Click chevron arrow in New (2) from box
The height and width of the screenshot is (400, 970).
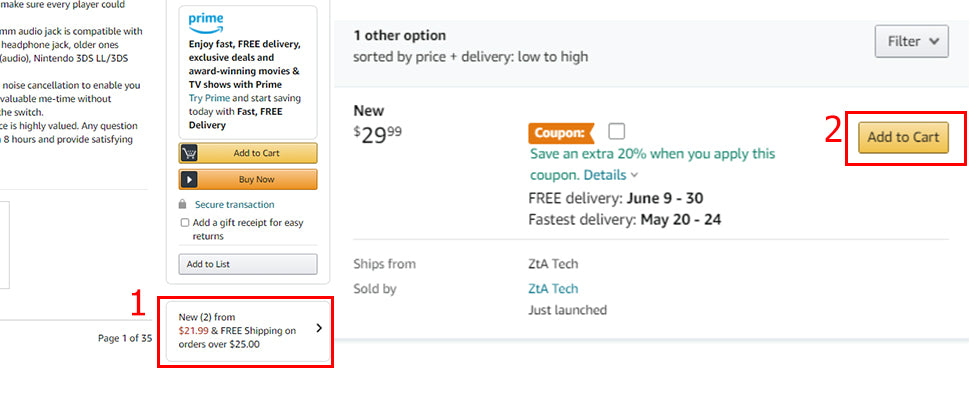pos(319,328)
